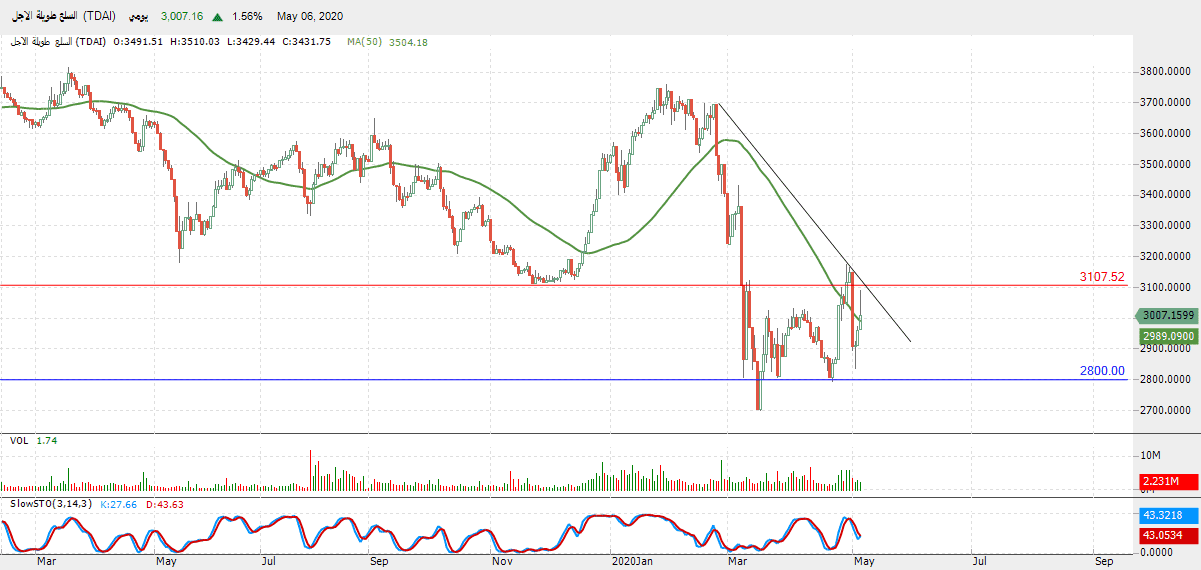Click the green MA tag 2989.0900
Image resolution: width=1201 pixels, height=570 pixels.
click(1168, 336)
